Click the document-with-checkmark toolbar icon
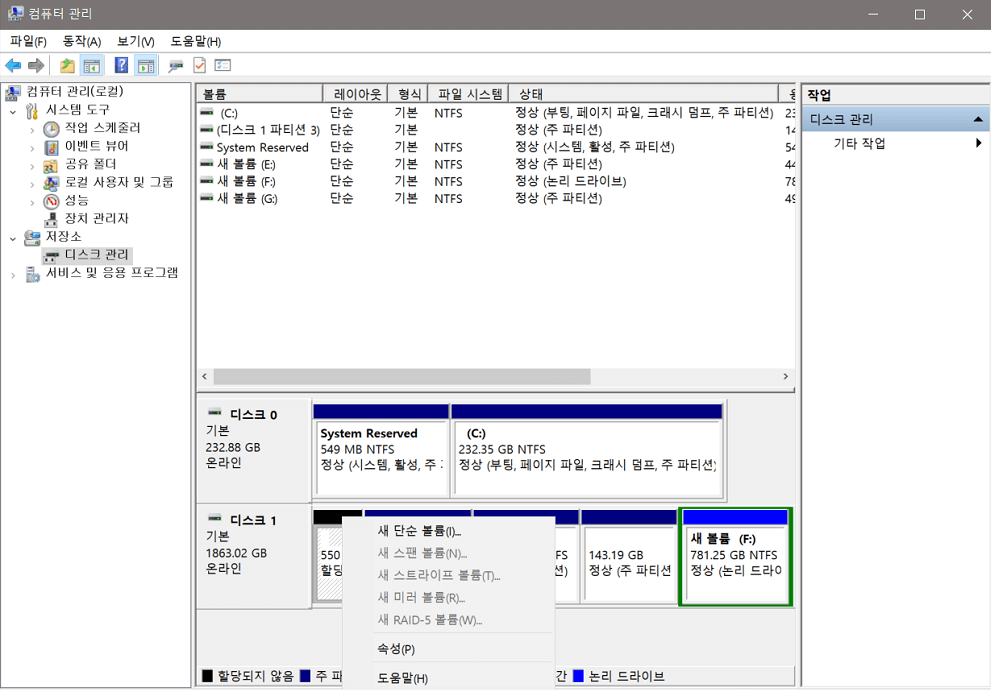 (x=199, y=64)
